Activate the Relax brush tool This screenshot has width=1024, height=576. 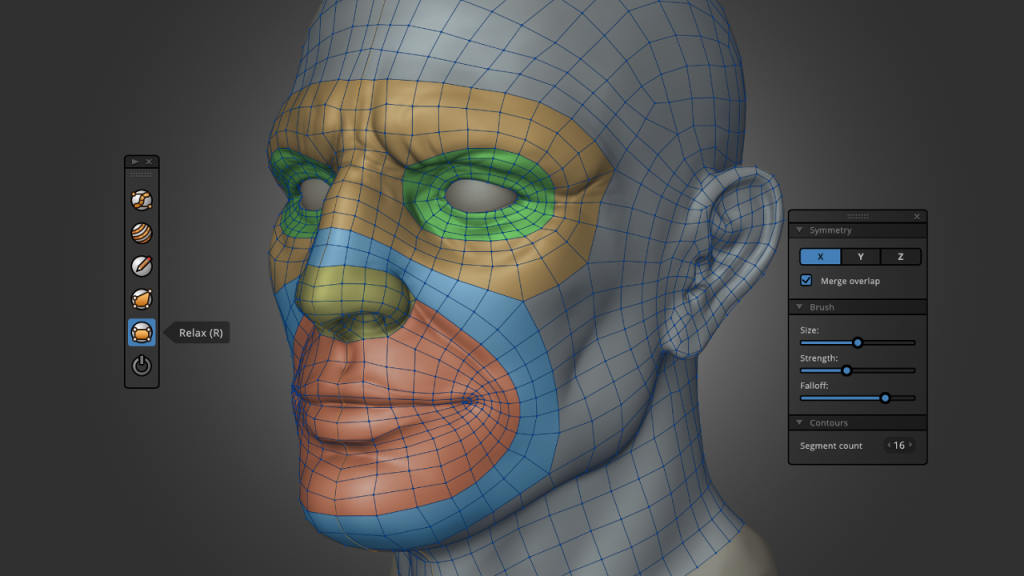point(140,331)
